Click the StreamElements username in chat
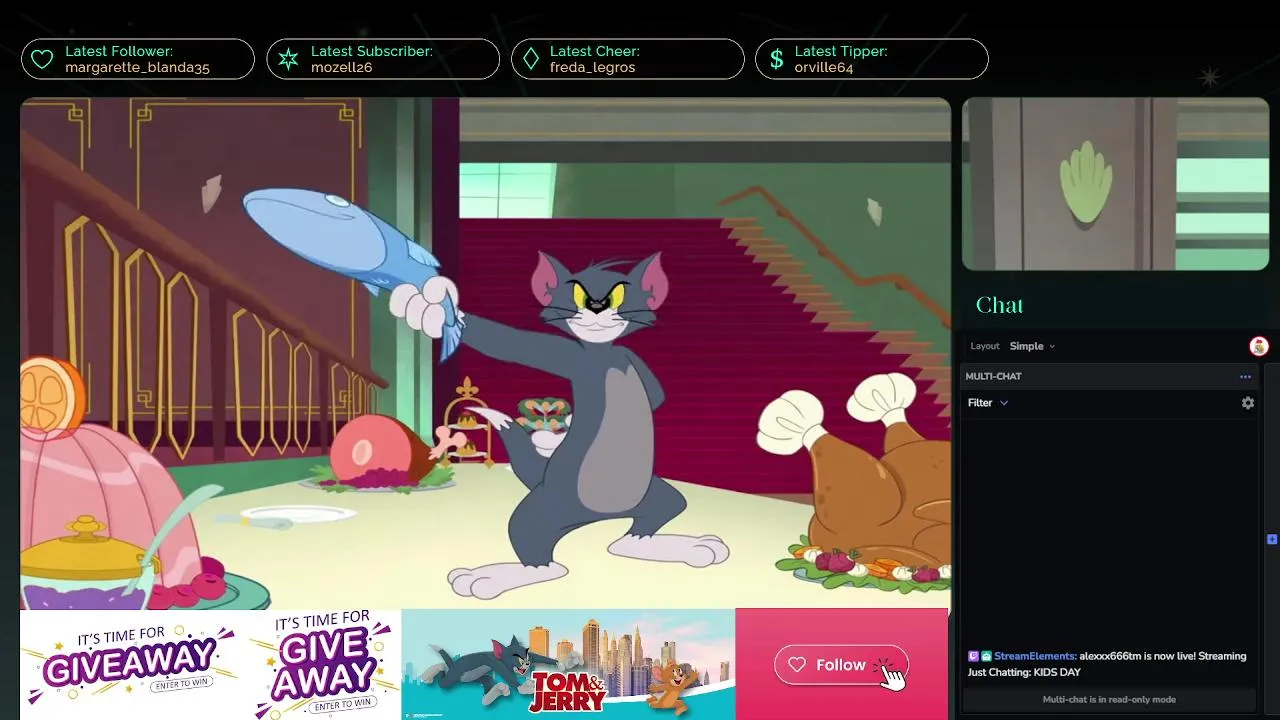 coord(1035,656)
